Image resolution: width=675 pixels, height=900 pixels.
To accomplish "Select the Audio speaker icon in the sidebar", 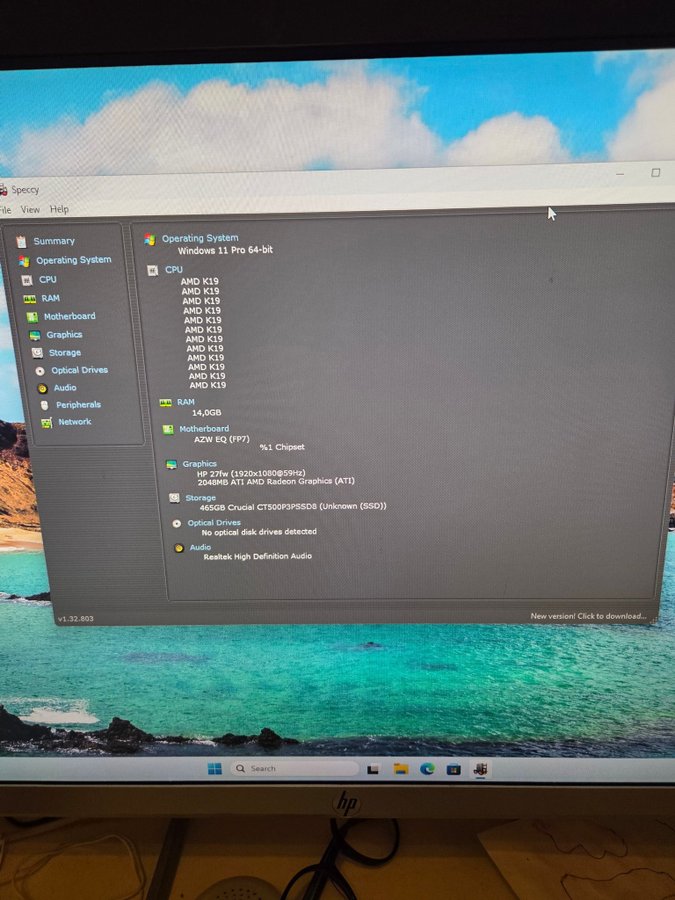I will (x=42, y=388).
